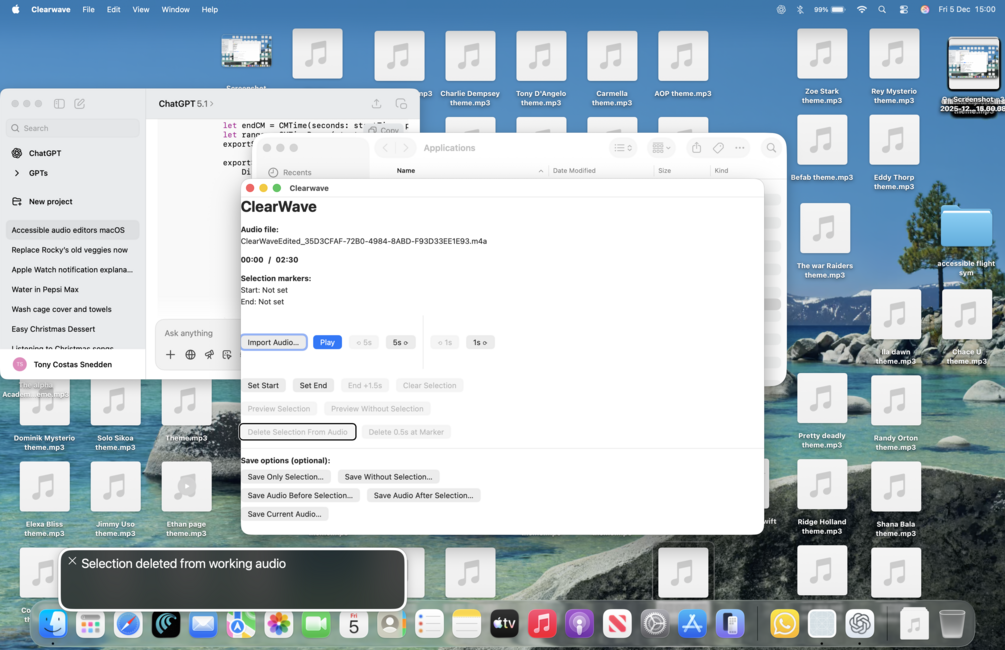Open 'Accessible audio editors macOS' chat
Viewport: 1005px width, 650px height.
click(x=72, y=229)
